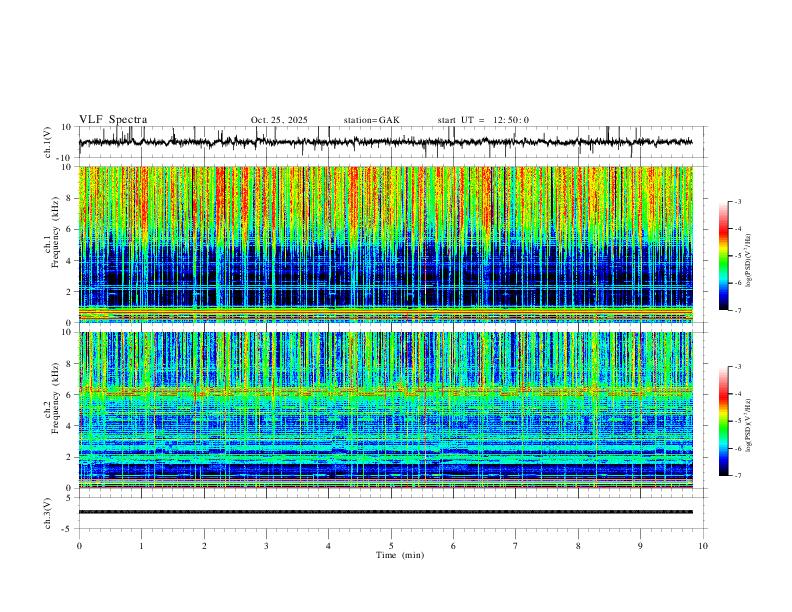Click tick label "7" on the Time axis

point(516,546)
